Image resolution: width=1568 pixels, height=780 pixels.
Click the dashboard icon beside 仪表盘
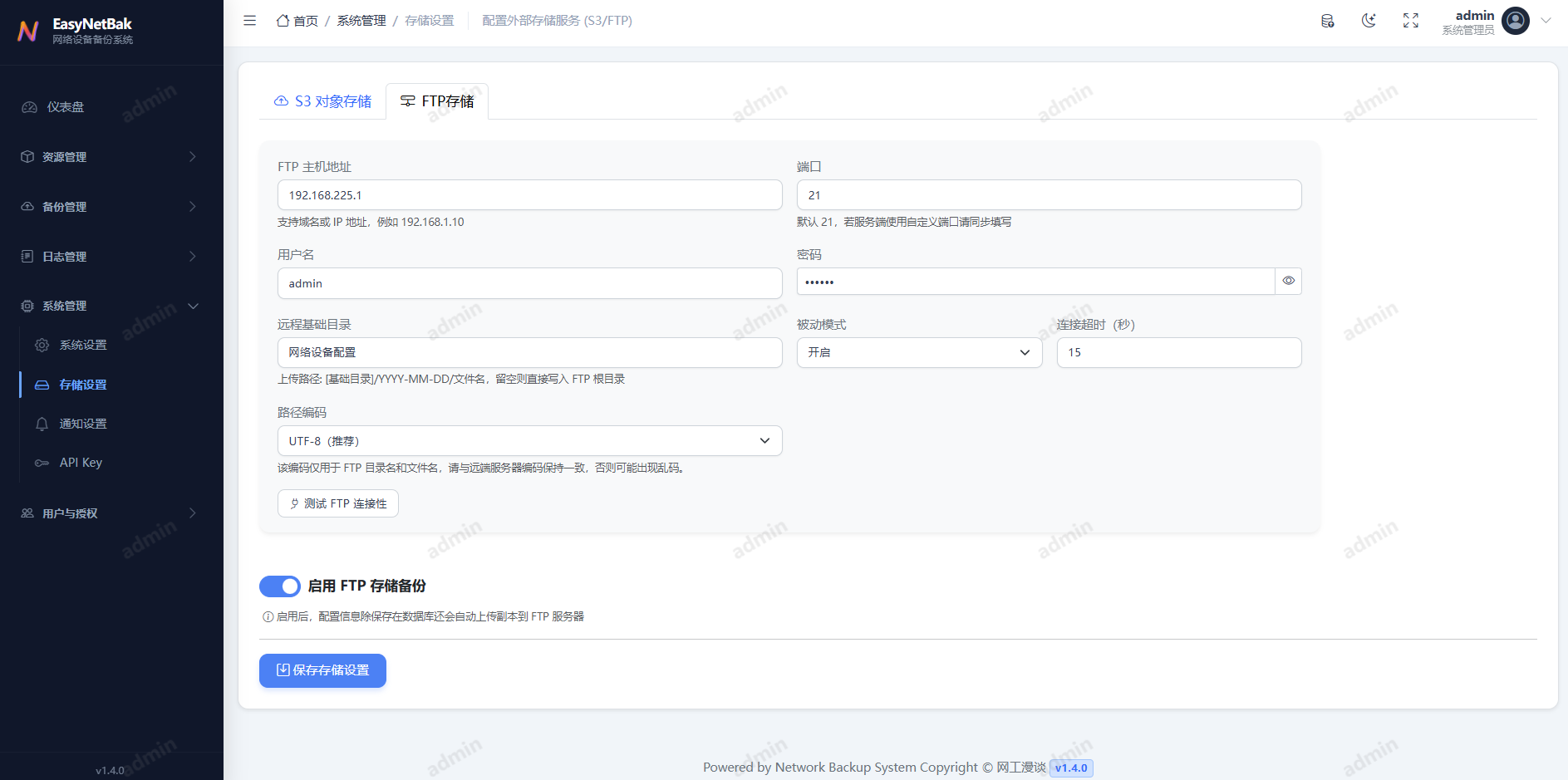coord(30,107)
